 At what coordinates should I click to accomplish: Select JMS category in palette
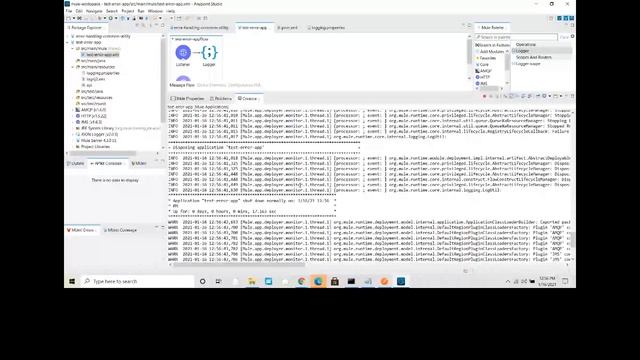pyautogui.click(x=482, y=83)
